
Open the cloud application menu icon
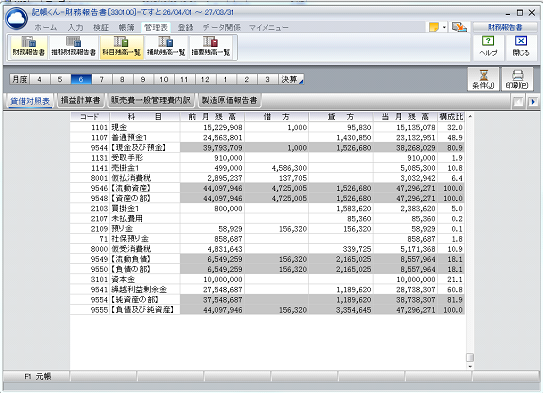coord(16,18)
